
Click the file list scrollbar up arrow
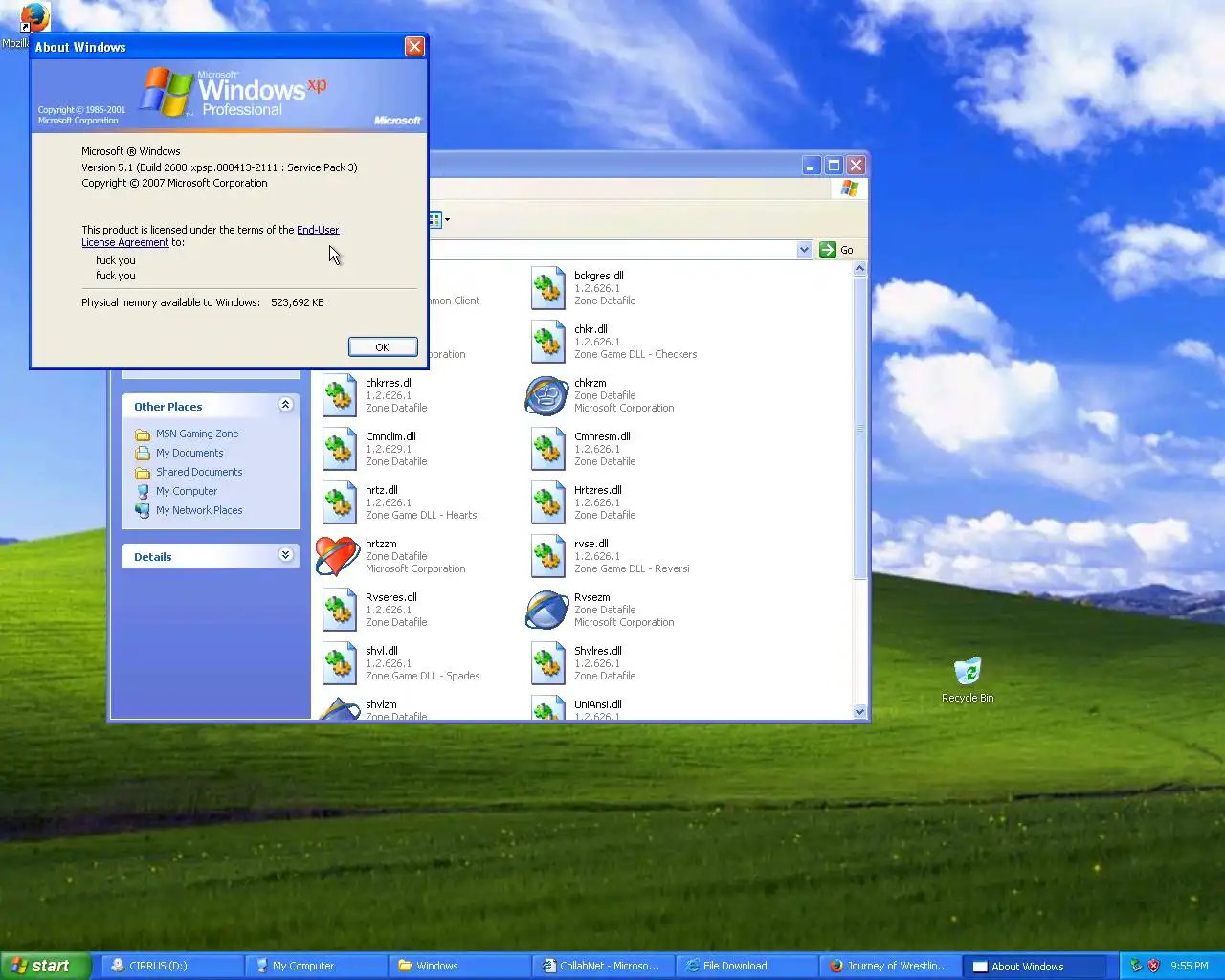pyautogui.click(x=859, y=269)
